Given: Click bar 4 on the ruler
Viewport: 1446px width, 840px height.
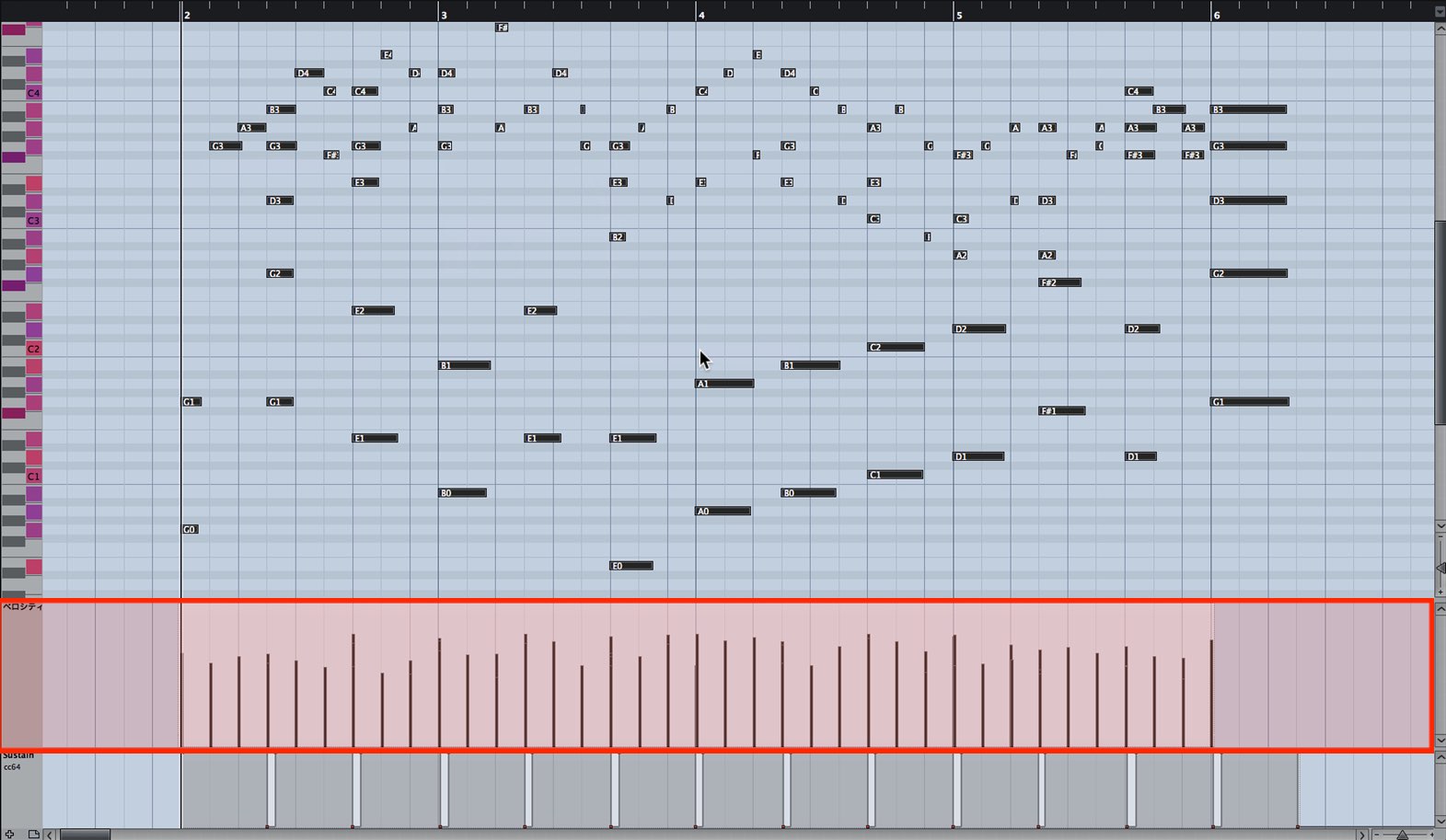Looking at the screenshot, I should [x=701, y=15].
